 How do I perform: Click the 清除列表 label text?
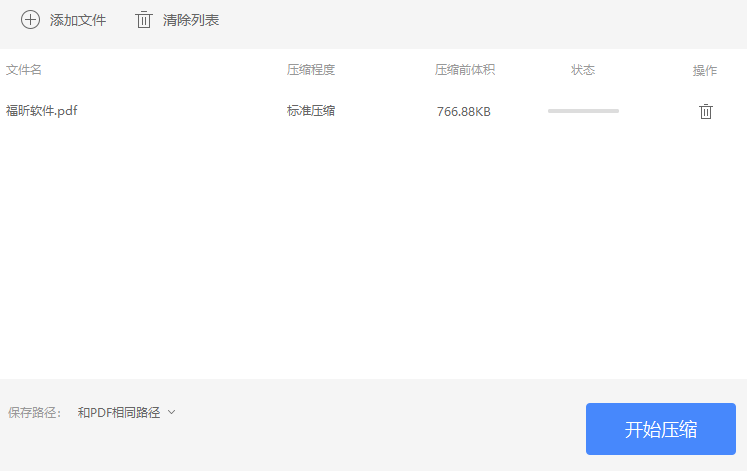click(191, 20)
